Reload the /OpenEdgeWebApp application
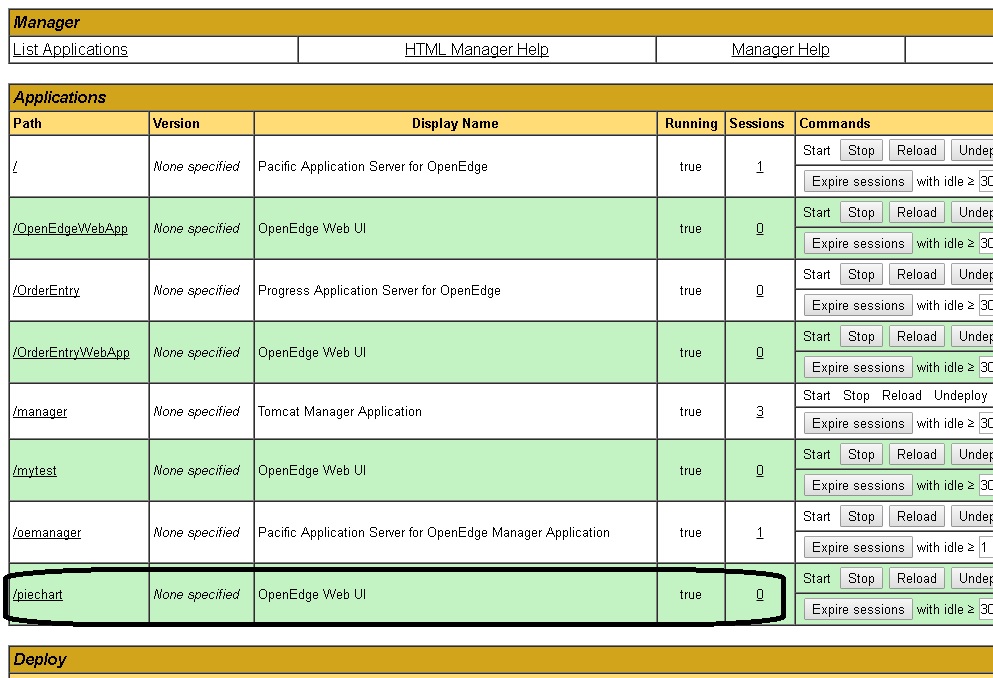 [x=916, y=213]
